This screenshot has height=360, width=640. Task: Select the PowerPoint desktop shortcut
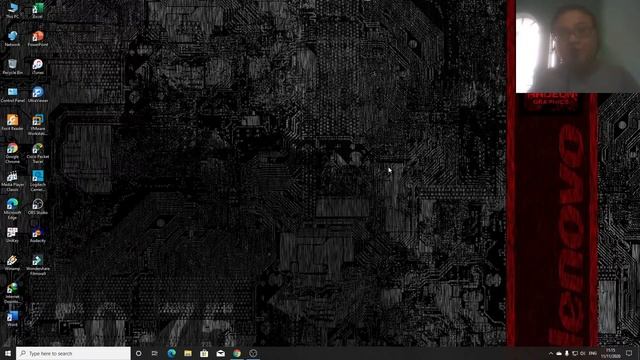pos(38,38)
